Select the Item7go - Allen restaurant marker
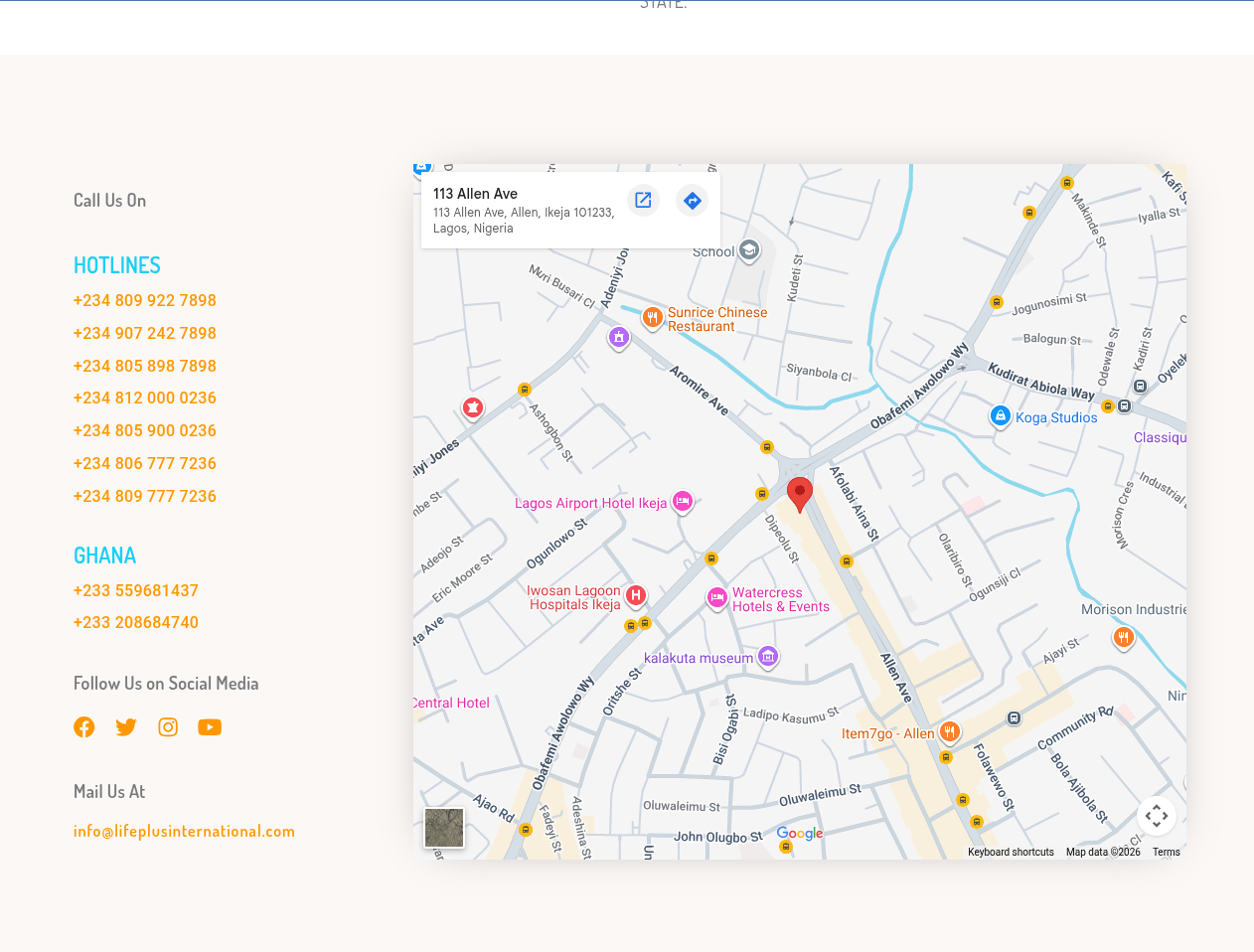This screenshot has height=952, width=1254. [x=949, y=733]
